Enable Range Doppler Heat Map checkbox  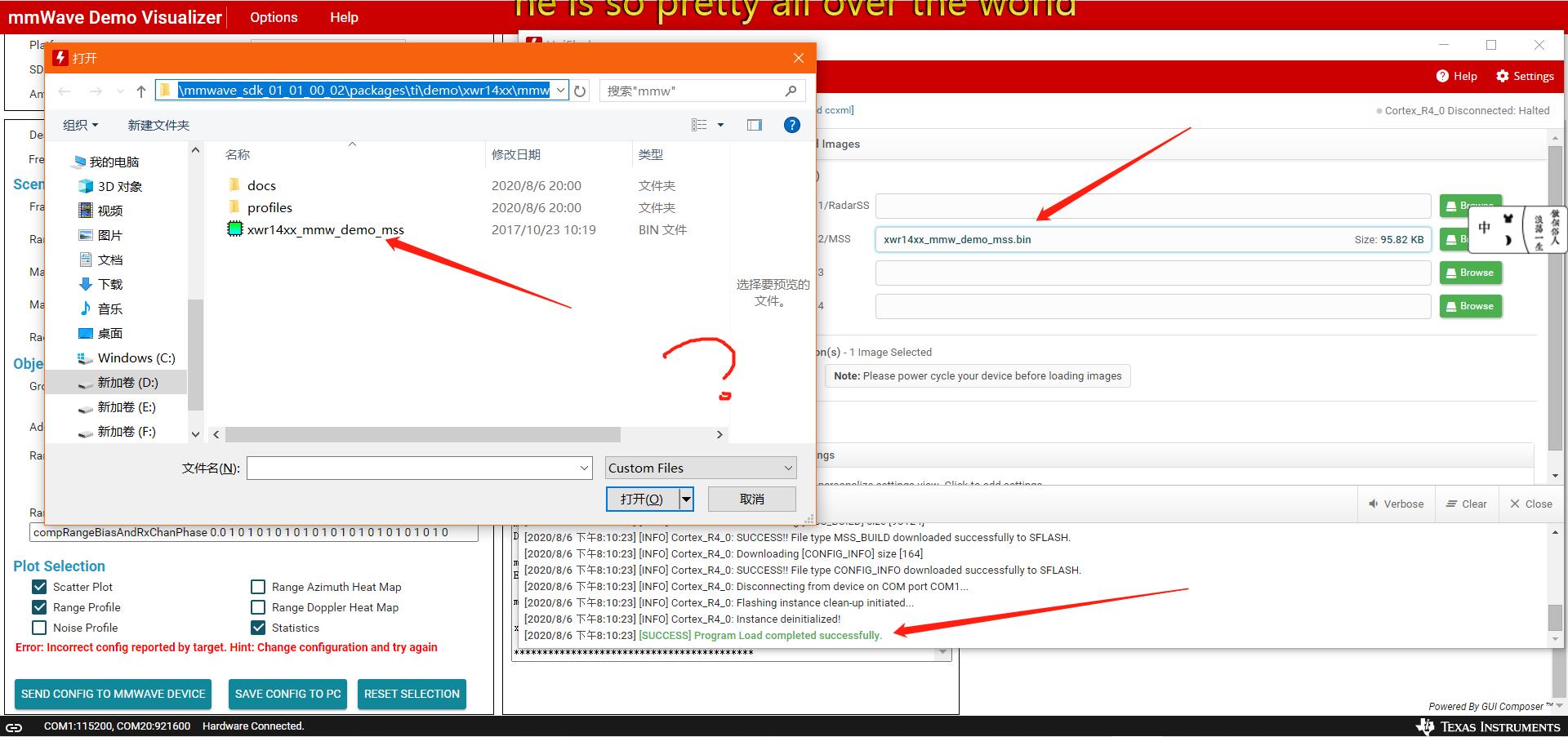258,607
